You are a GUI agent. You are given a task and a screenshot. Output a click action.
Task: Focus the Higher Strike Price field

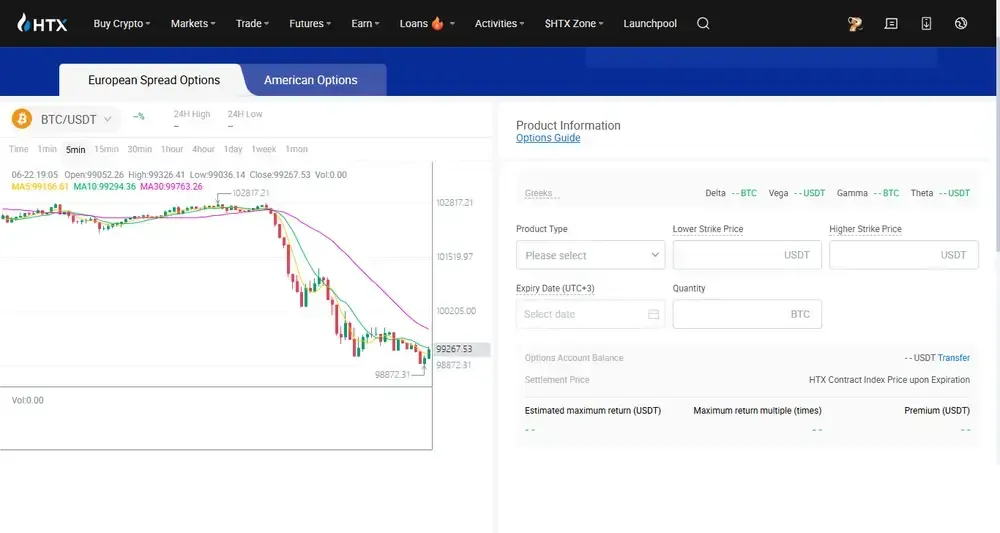904,255
